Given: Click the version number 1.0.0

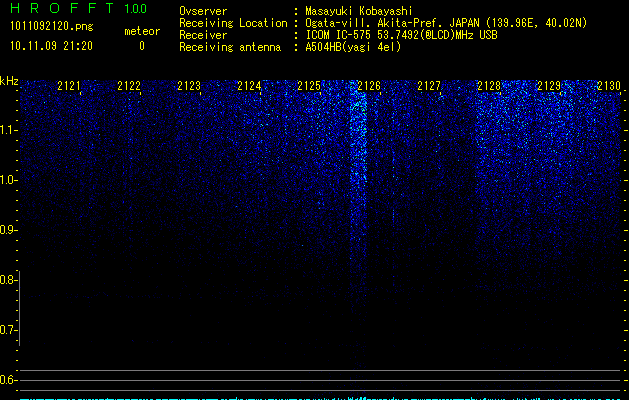Looking at the screenshot, I should pos(136,8).
